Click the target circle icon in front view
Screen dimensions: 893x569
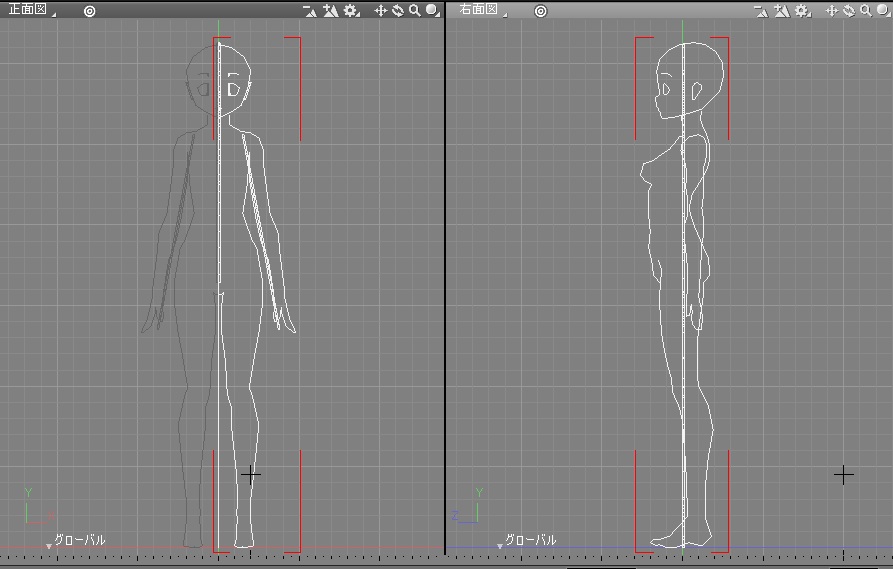tap(90, 11)
